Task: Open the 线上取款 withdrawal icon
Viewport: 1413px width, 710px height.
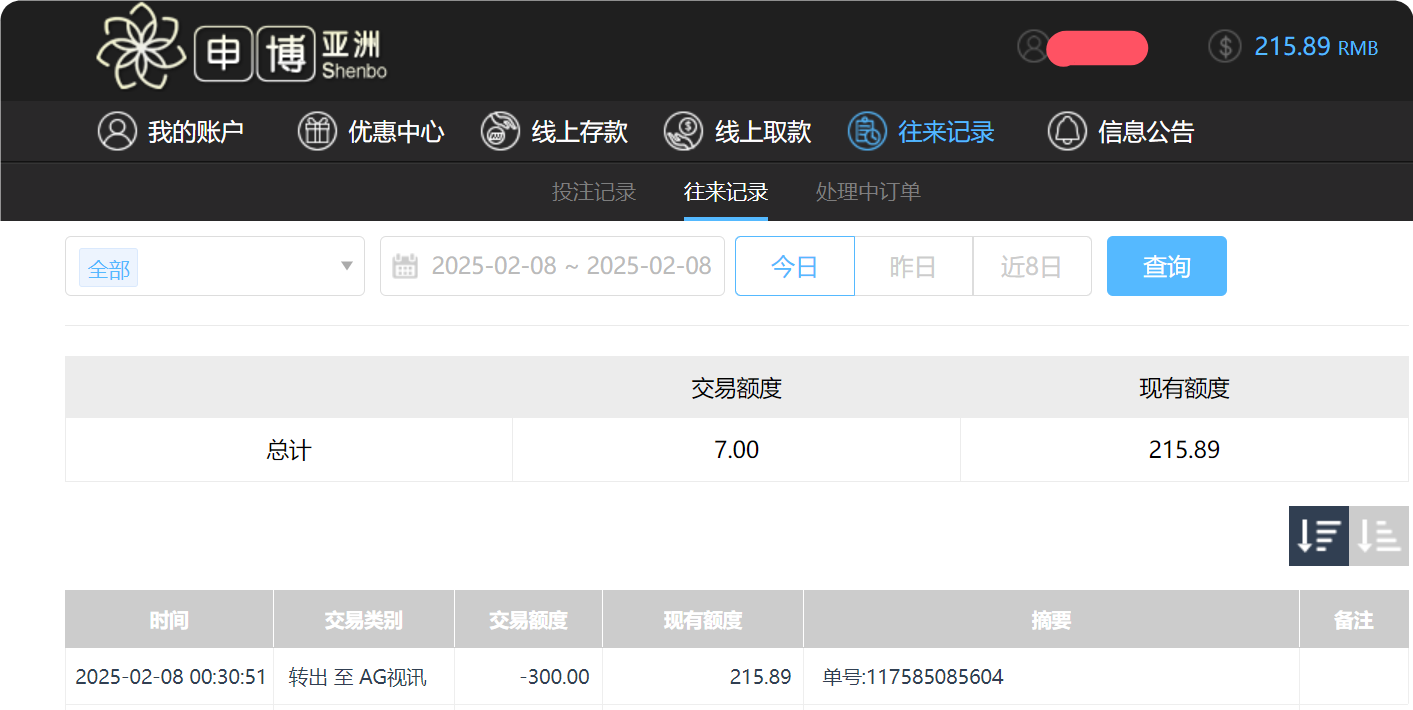Action: pyautogui.click(x=684, y=131)
